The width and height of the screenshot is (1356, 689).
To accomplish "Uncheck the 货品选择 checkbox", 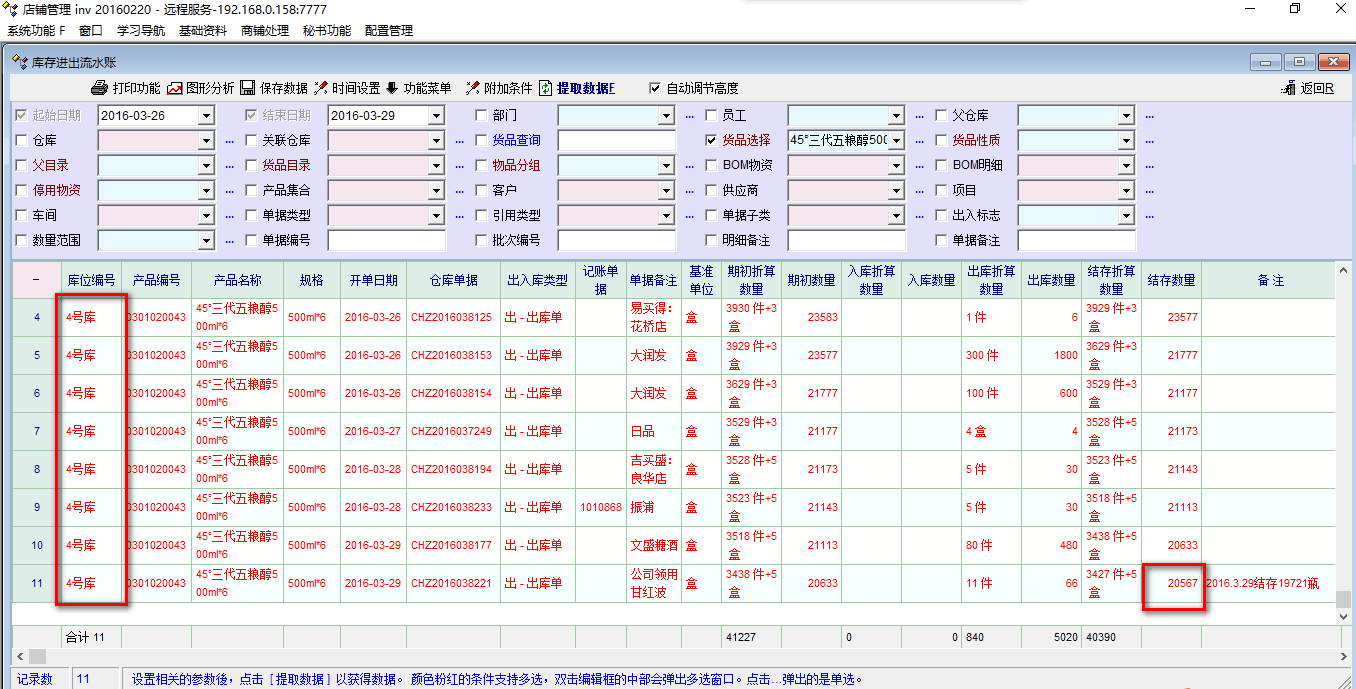I will (x=712, y=140).
